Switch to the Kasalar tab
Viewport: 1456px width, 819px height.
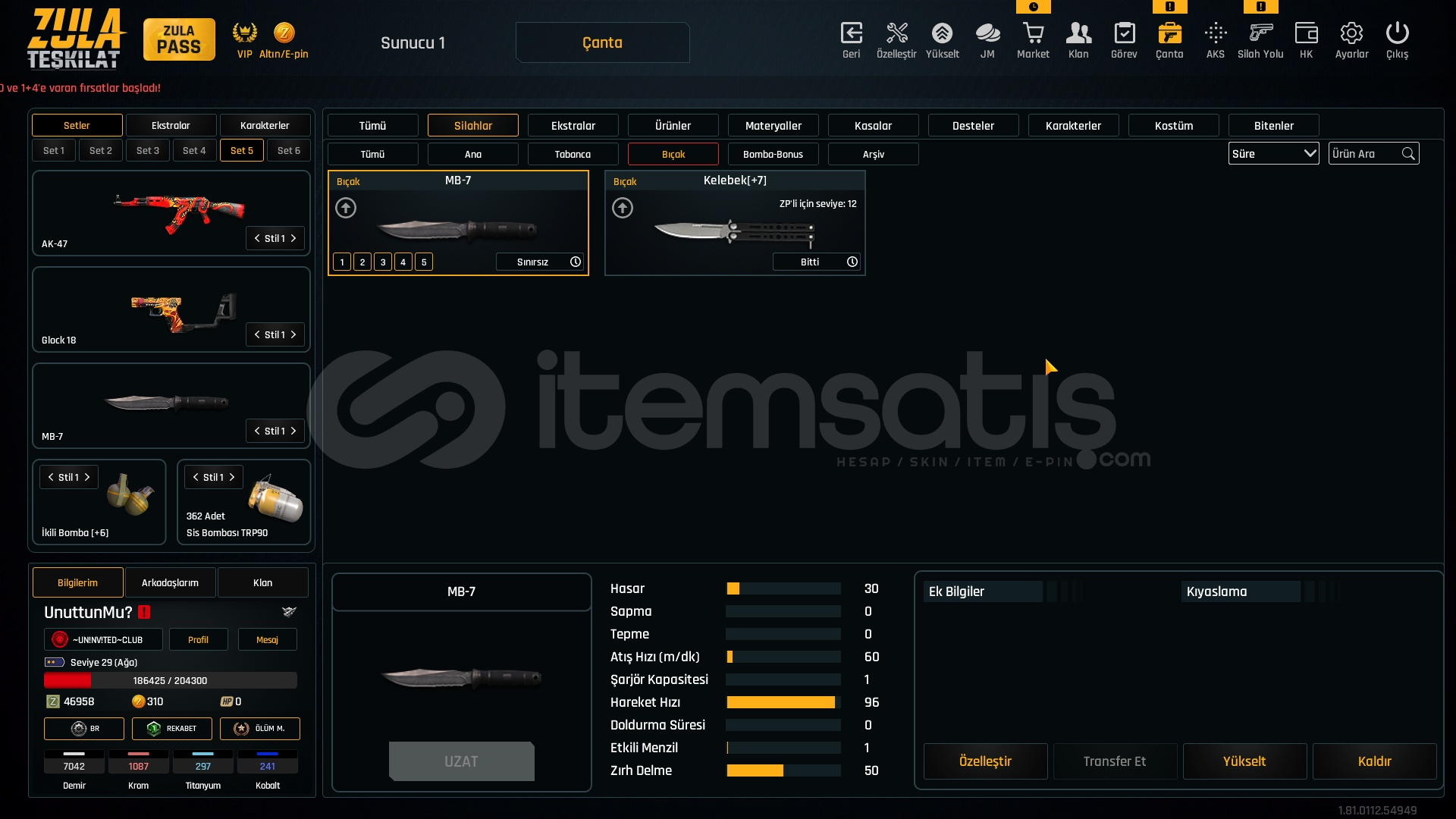click(873, 126)
